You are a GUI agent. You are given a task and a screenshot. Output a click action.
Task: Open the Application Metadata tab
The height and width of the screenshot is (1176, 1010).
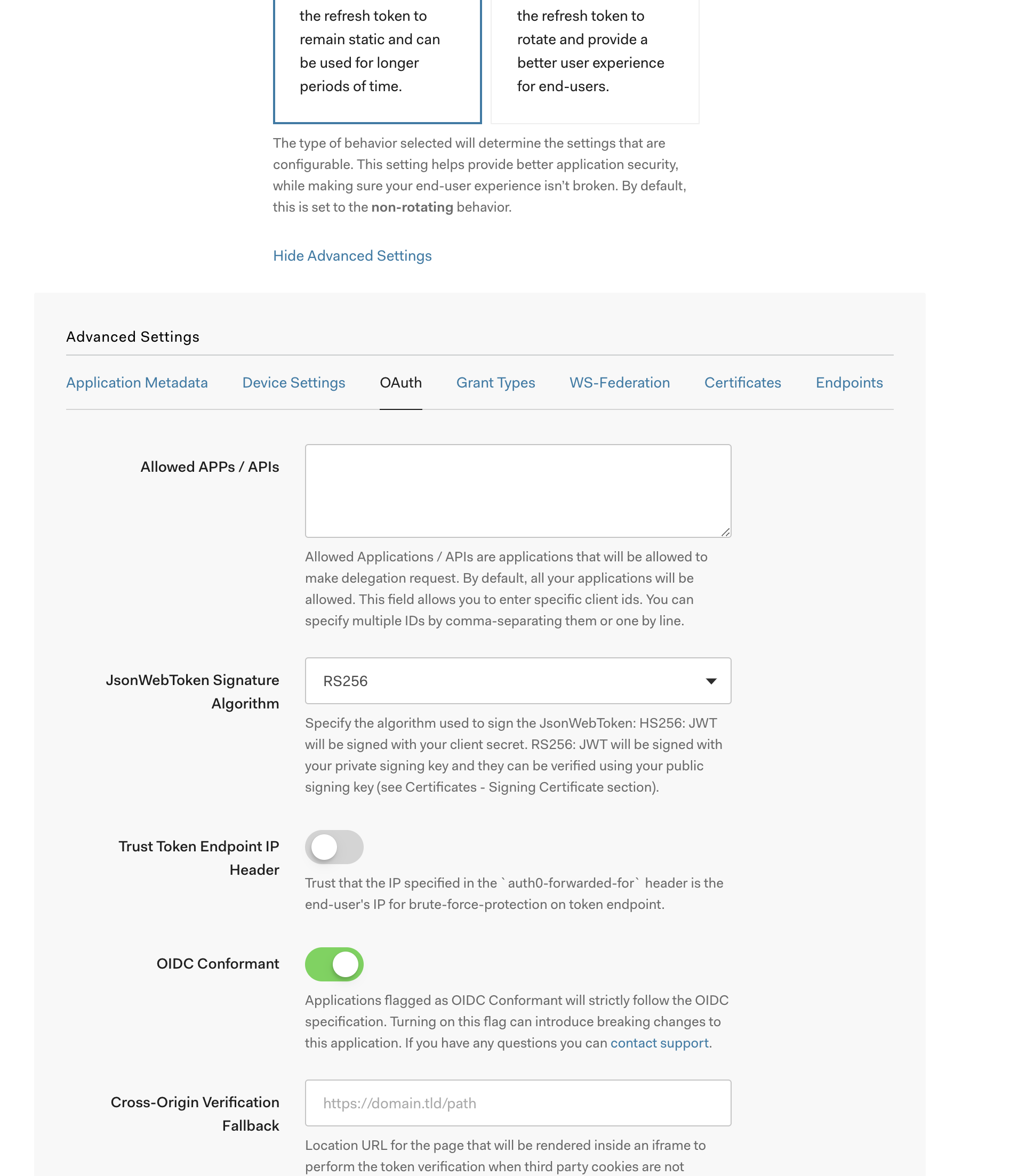click(137, 383)
